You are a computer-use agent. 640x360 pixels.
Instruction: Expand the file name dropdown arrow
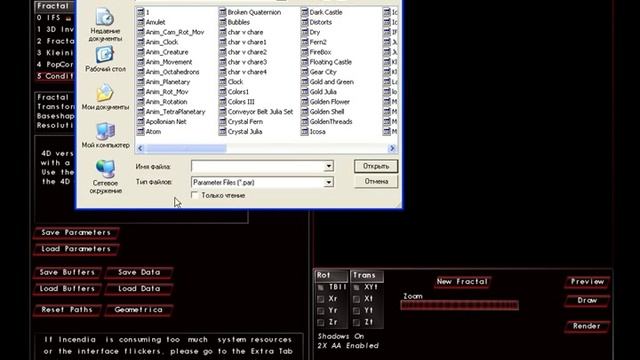tap(329, 166)
